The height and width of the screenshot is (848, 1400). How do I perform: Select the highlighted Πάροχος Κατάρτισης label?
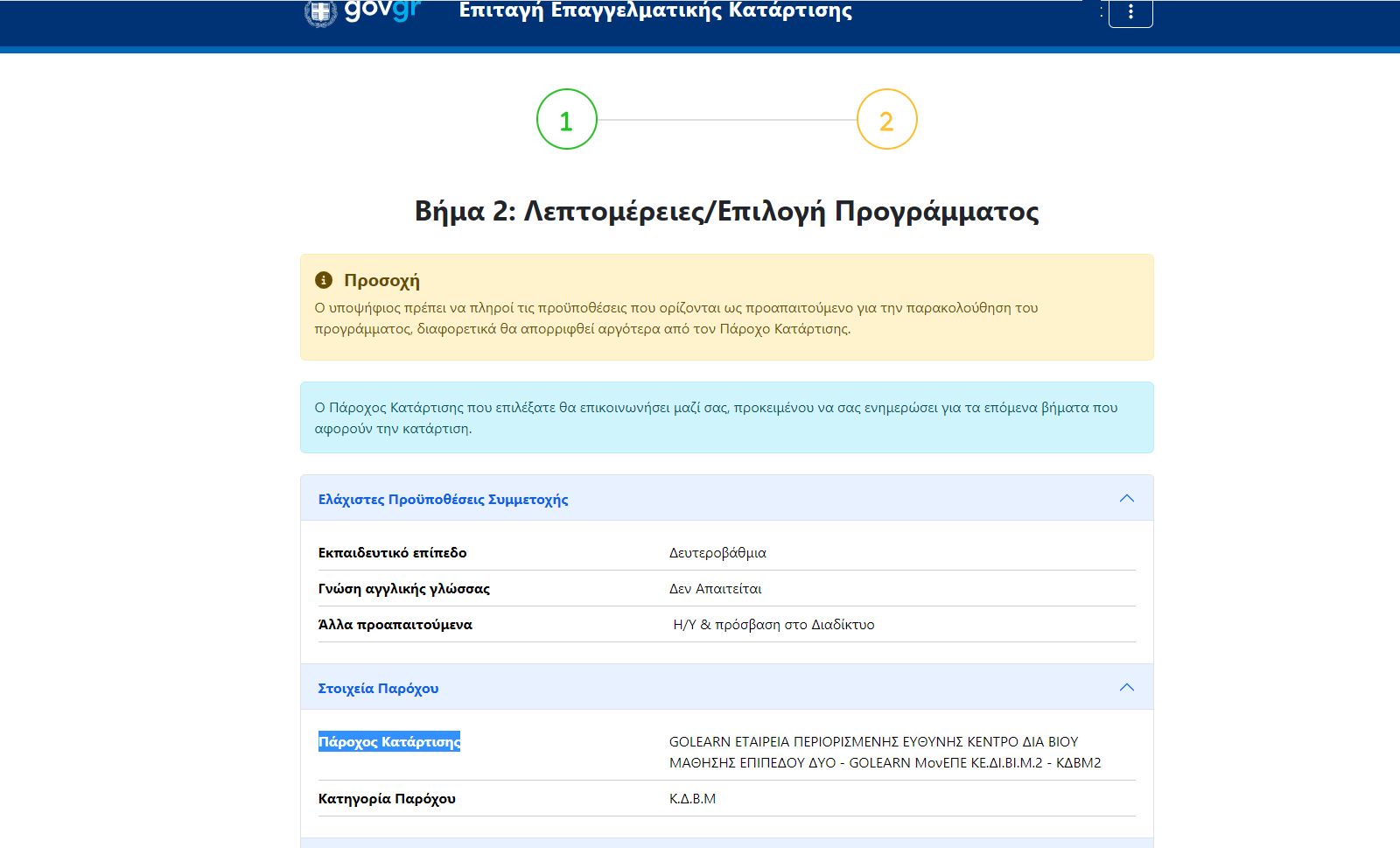click(390, 742)
